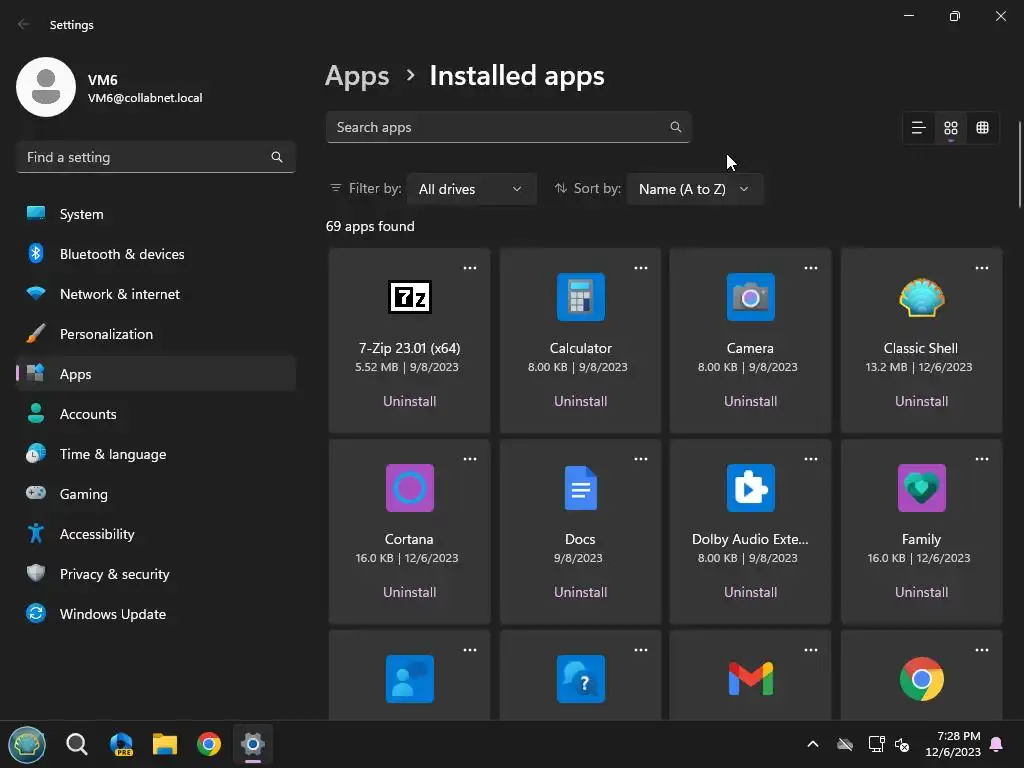Go back with the Settings back arrow

(24, 24)
